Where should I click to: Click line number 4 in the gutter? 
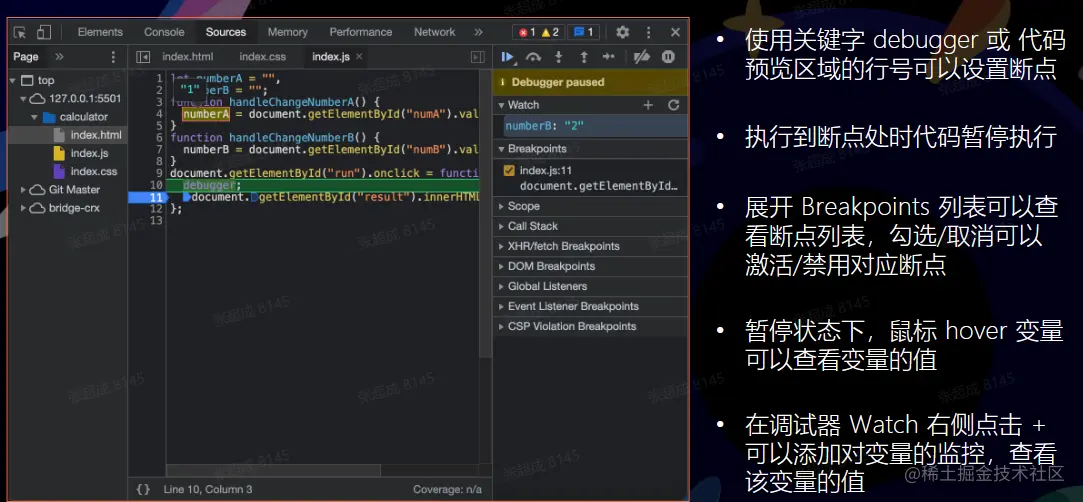pos(160,114)
